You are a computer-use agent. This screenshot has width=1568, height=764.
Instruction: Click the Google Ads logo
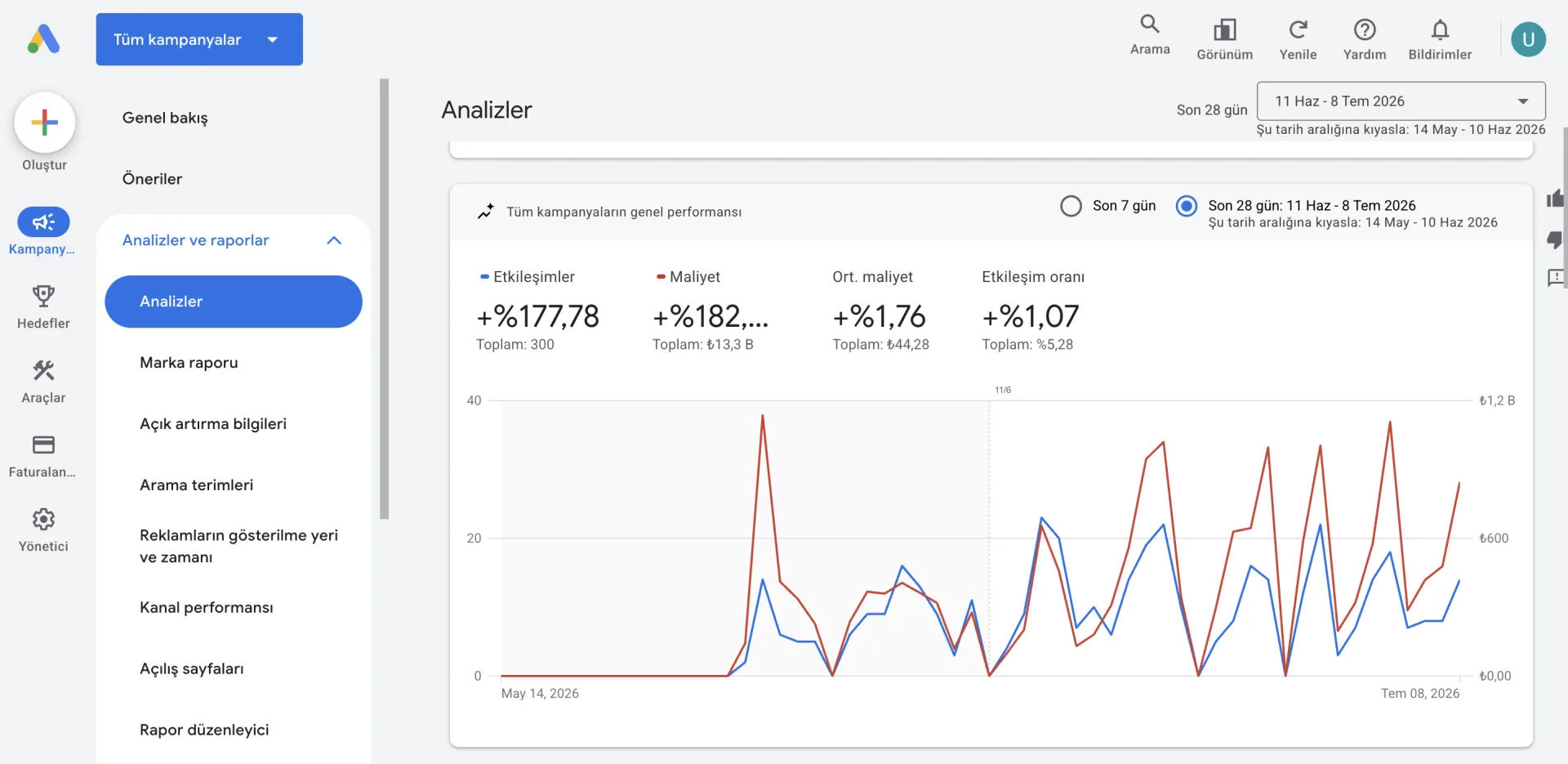tap(44, 39)
